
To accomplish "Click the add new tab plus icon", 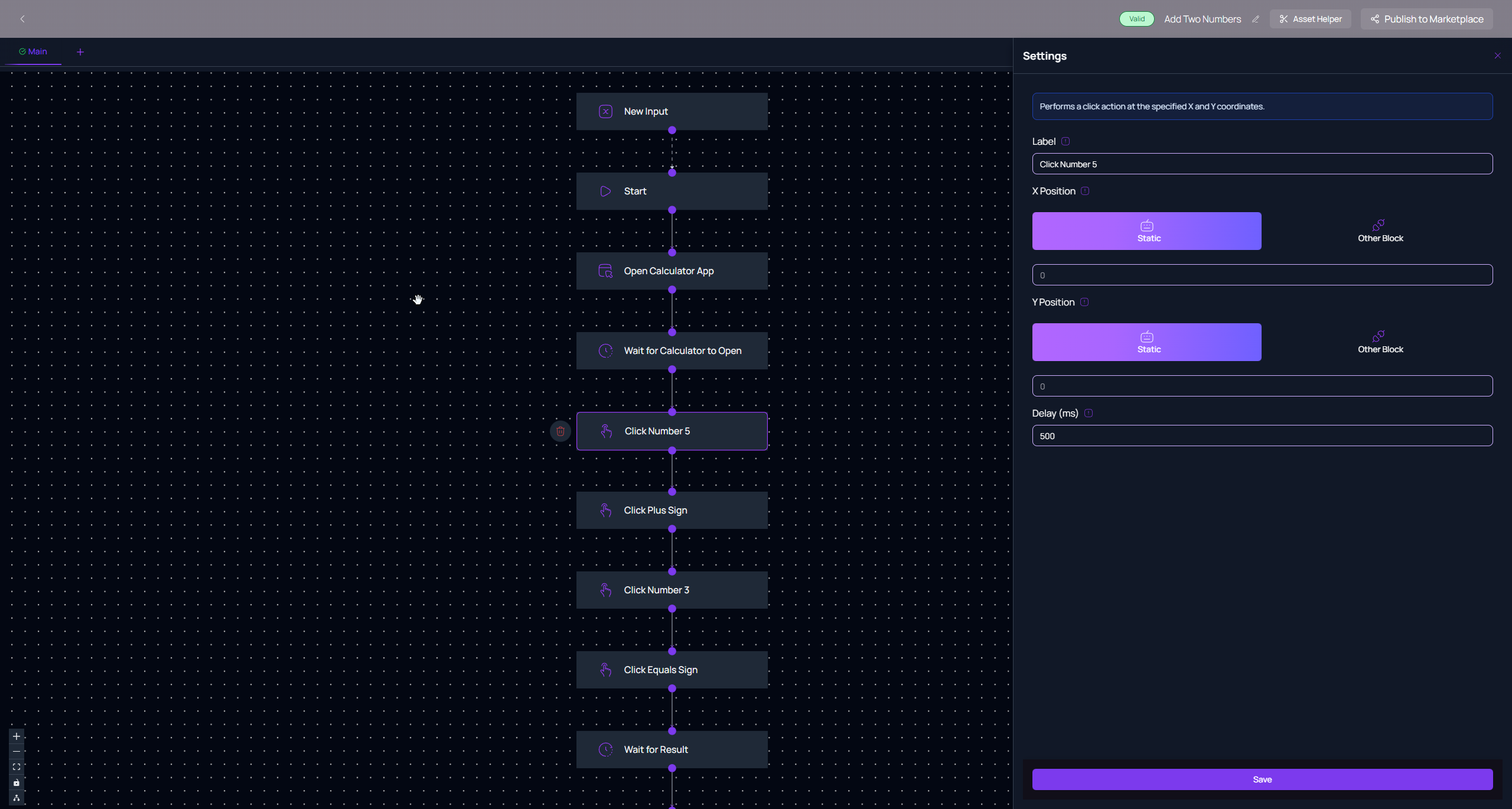I will click(80, 52).
